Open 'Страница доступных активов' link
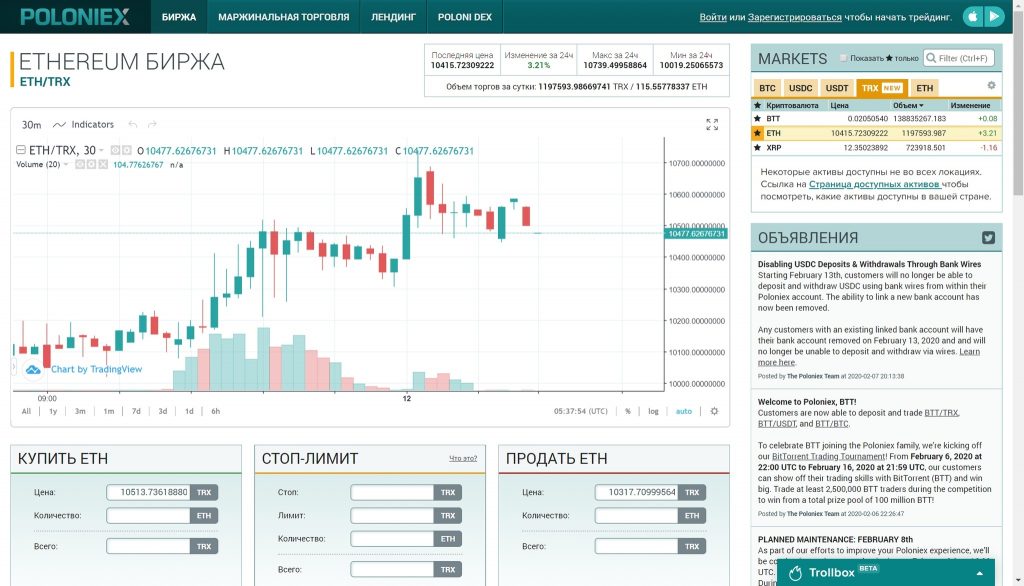 point(874,184)
